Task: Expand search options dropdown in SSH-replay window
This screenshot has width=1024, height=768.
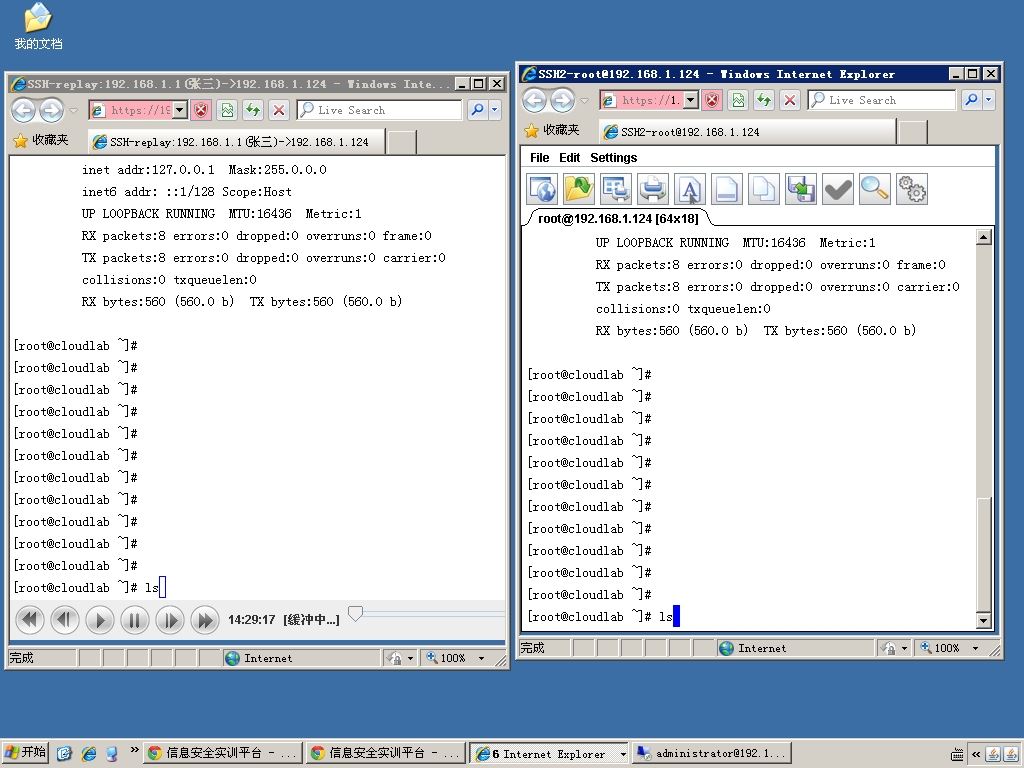Action: click(x=494, y=110)
